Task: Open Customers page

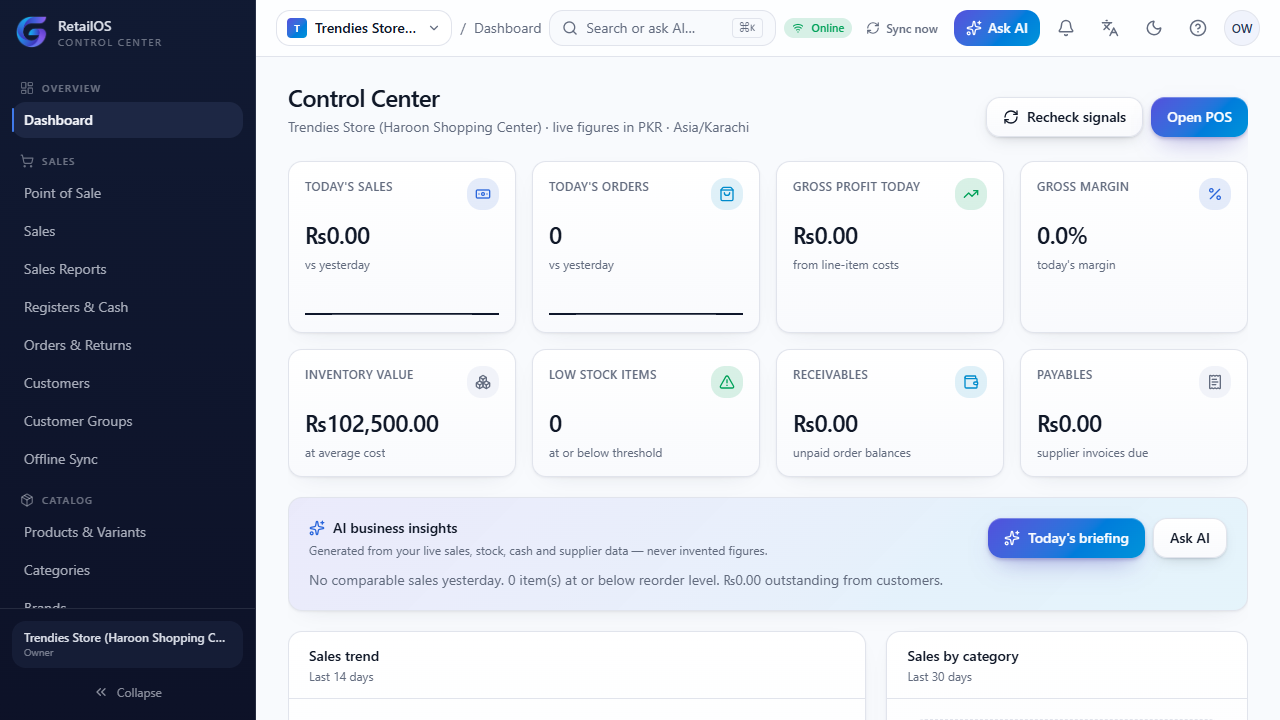Action: [127, 383]
